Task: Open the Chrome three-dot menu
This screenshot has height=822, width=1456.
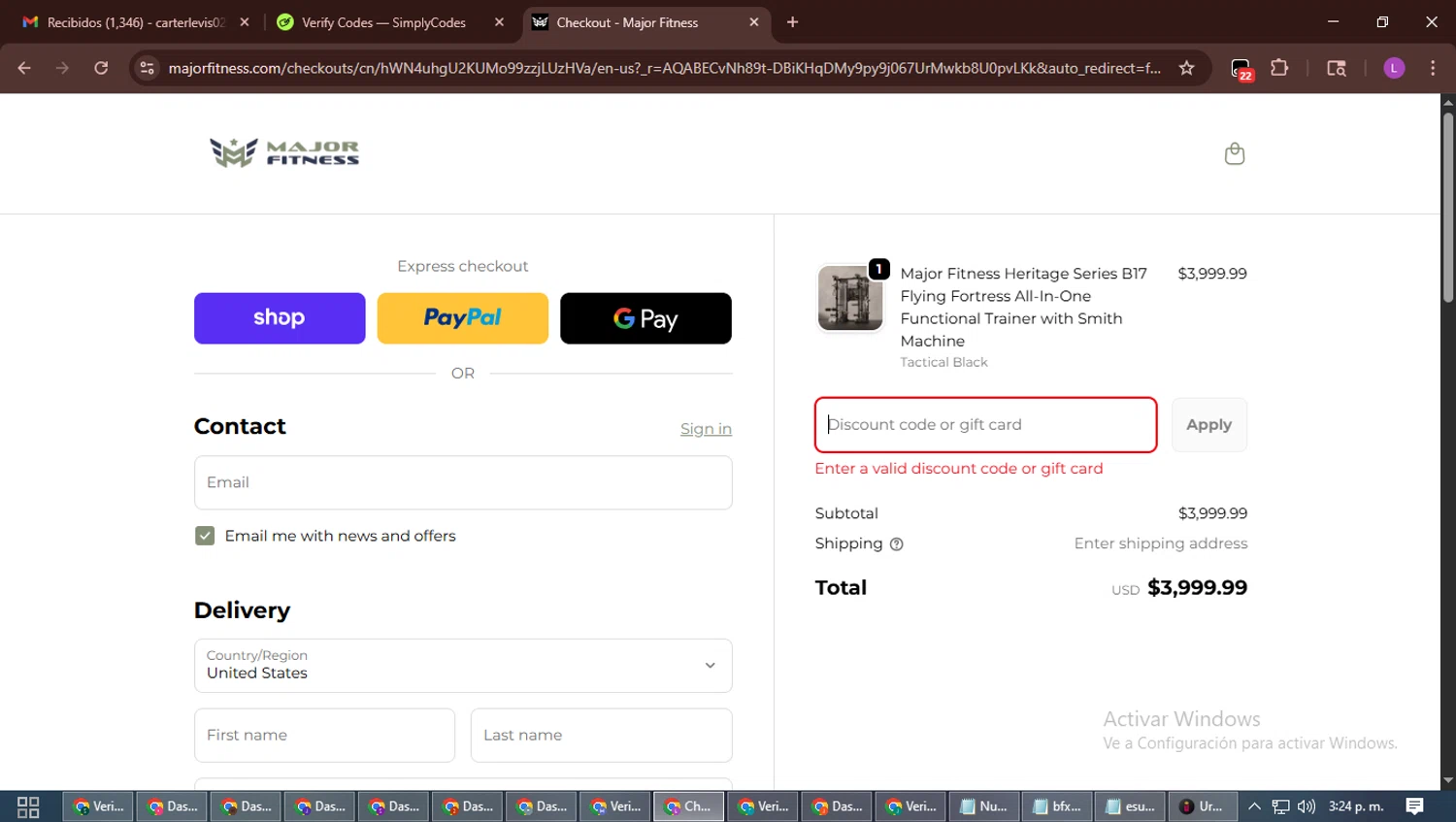Action: point(1433,68)
